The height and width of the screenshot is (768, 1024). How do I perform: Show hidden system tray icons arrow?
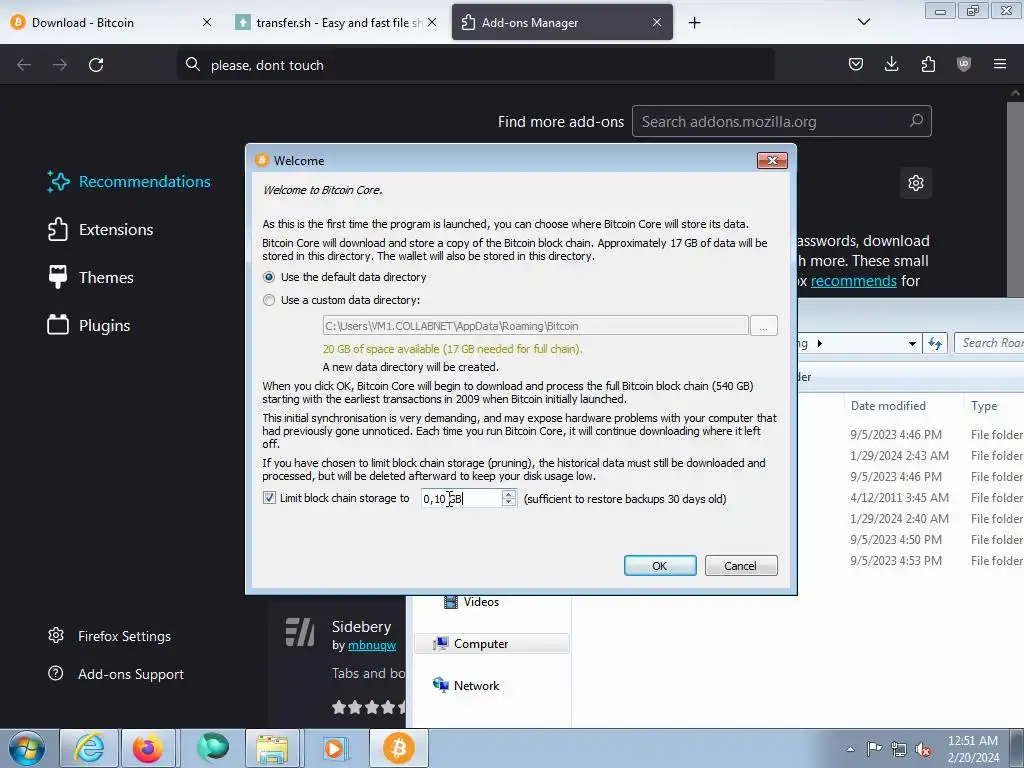850,749
